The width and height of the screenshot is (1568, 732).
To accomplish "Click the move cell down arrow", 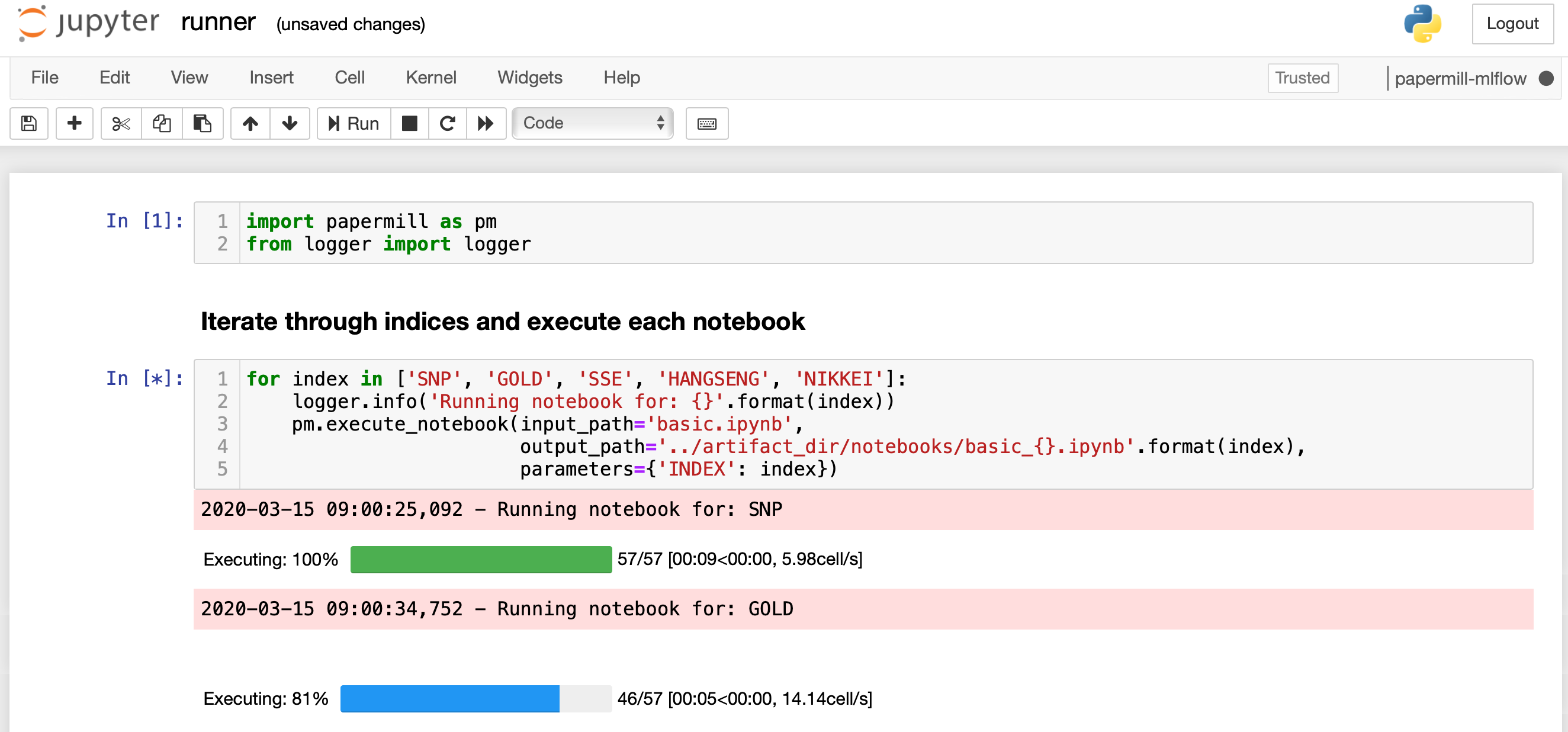I will coord(290,122).
